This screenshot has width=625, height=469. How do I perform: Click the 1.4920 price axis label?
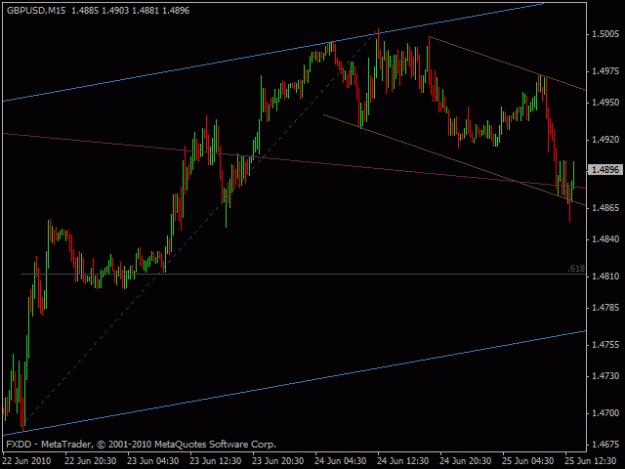[x=606, y=139]
